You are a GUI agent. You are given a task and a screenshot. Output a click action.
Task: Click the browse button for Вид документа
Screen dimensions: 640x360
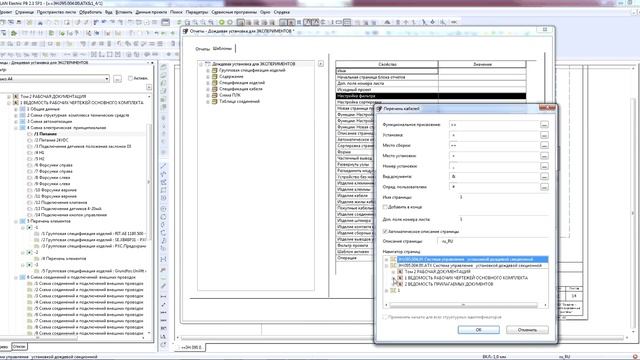(544, 176)
